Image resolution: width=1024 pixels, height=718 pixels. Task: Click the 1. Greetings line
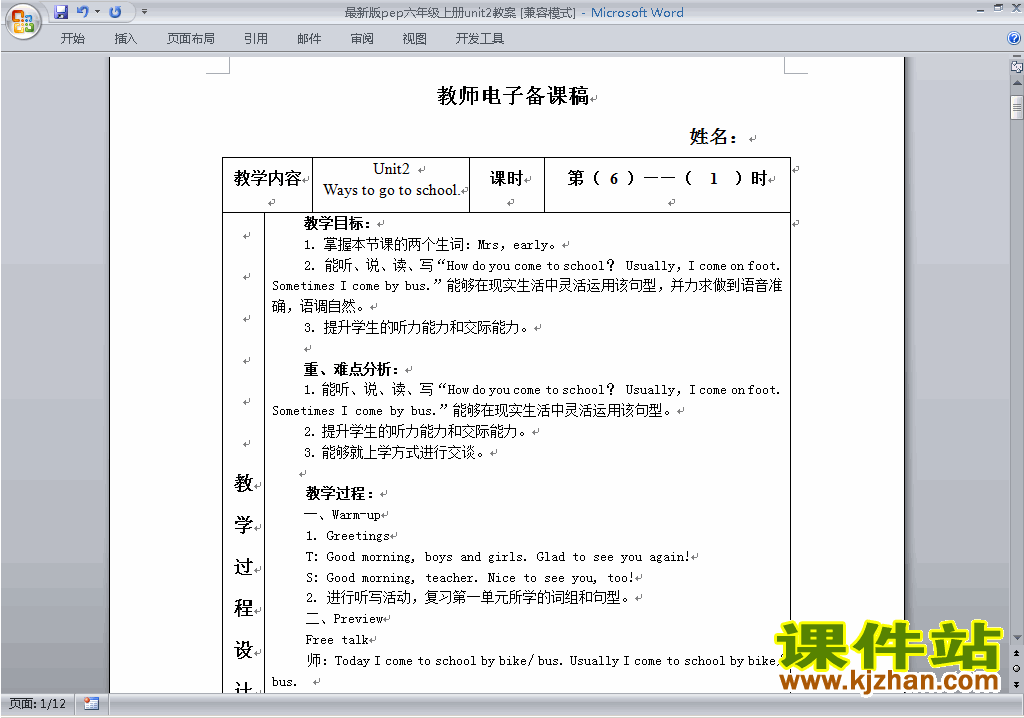tap(347, 536)
